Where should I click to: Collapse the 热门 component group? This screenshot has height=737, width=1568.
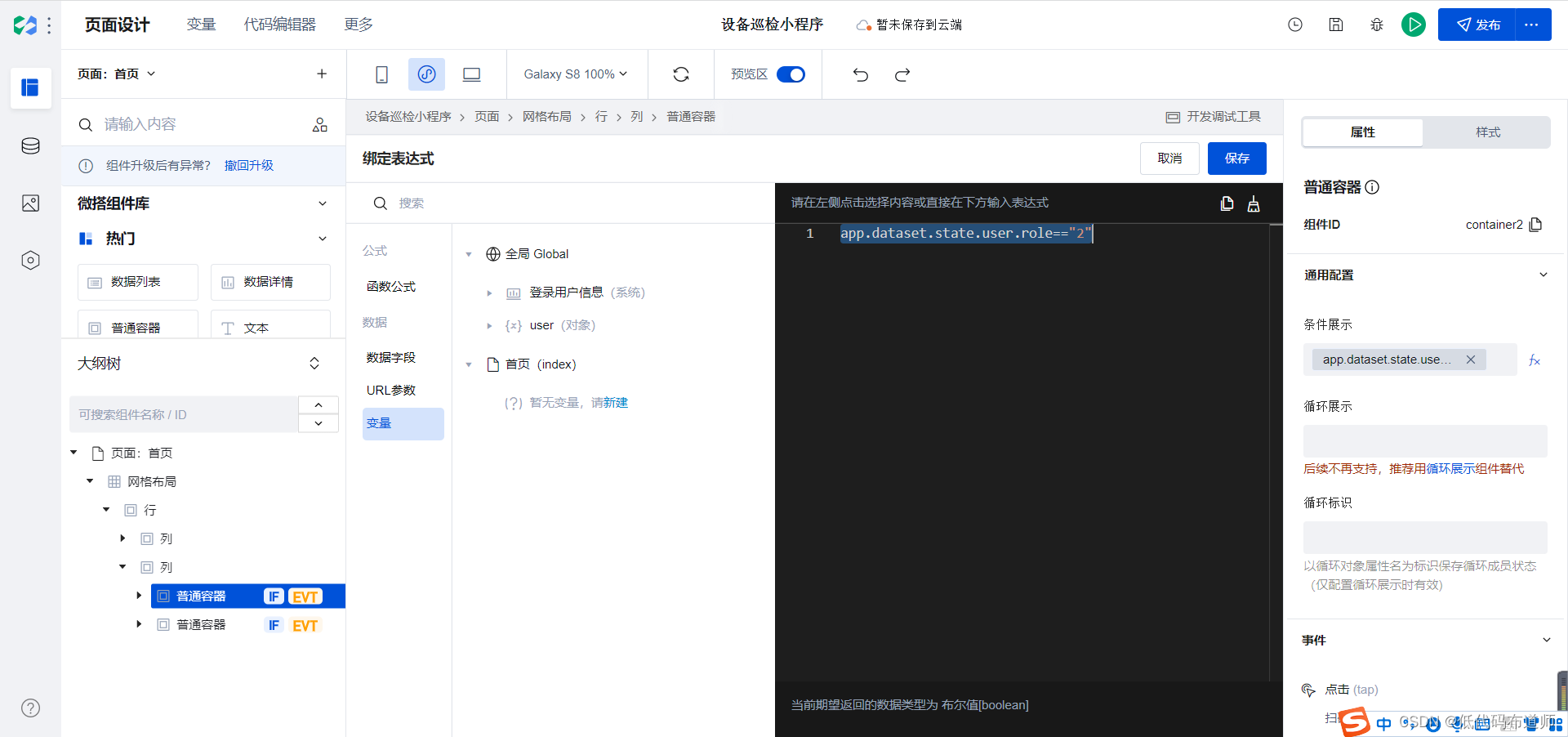click(323, 239)
